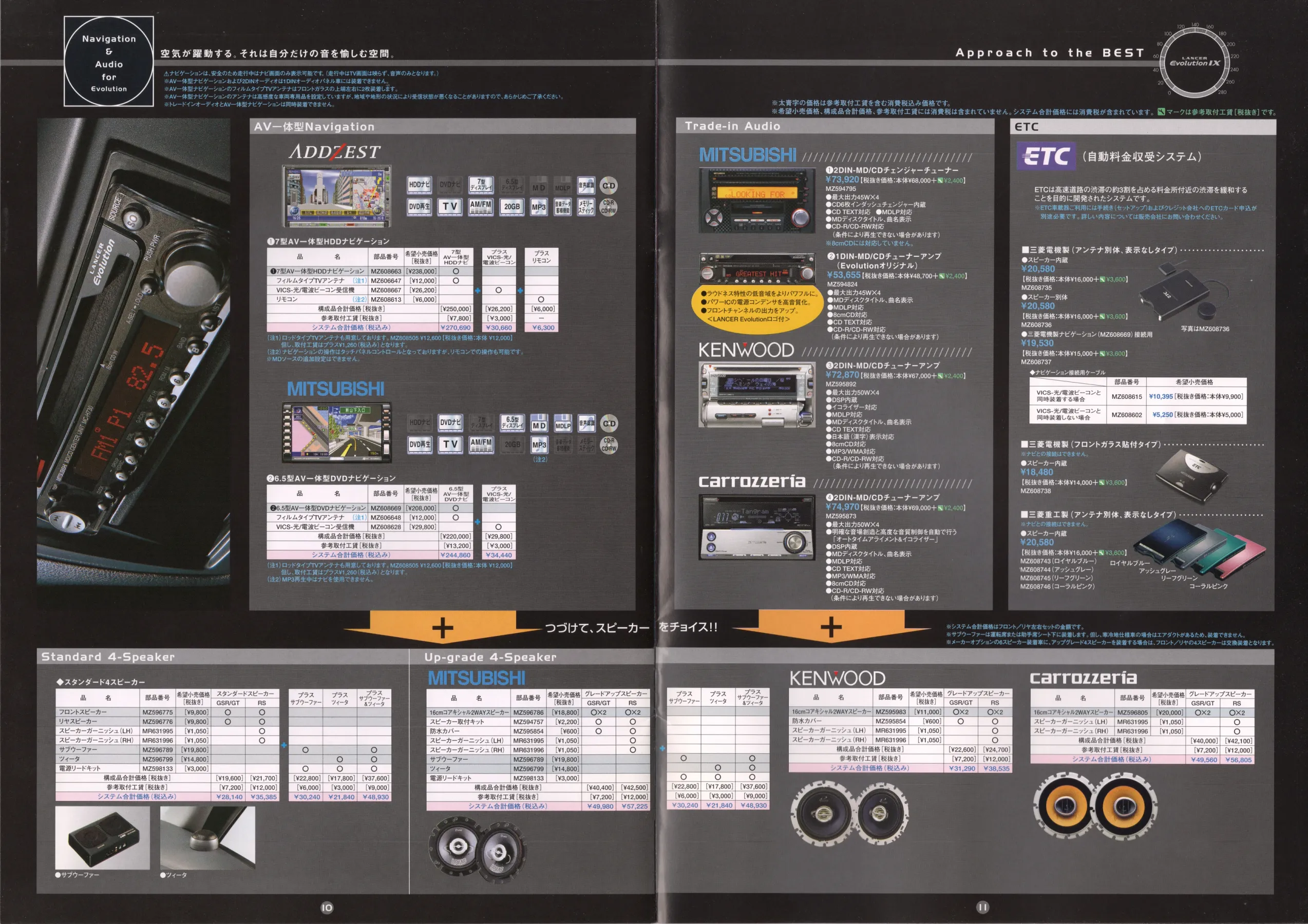Click the Mitsubishi speaker total ¥57,225
This screenshot has width=1308, height=924.
point(634,806)
